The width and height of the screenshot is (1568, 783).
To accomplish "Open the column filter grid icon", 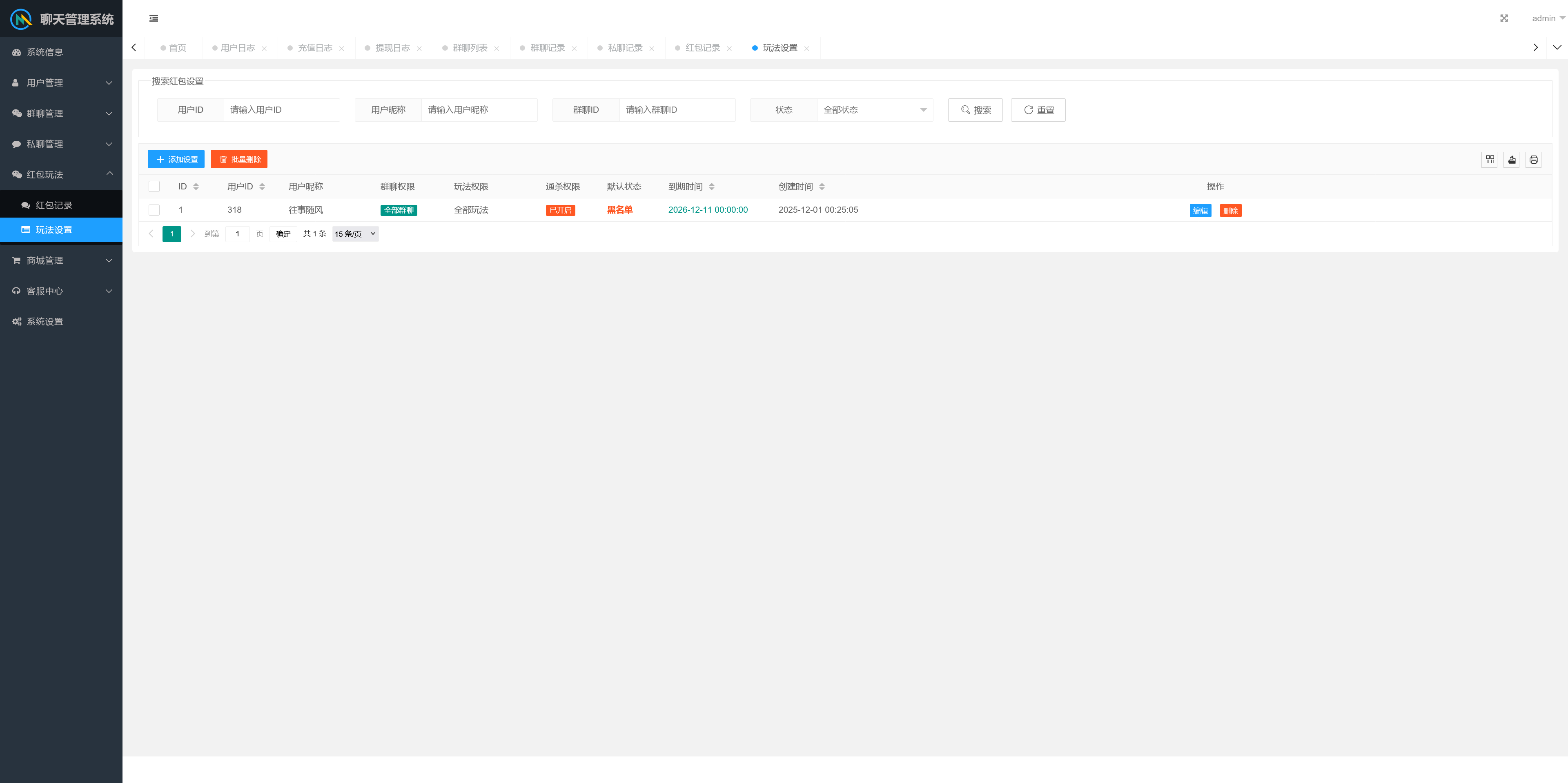I will tap(1490, 159).
